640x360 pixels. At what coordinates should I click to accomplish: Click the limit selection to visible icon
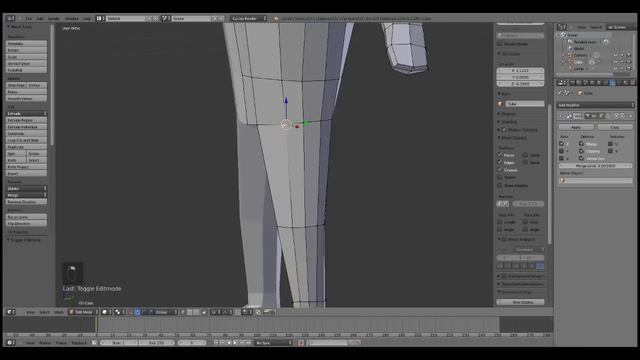point(204,312)
